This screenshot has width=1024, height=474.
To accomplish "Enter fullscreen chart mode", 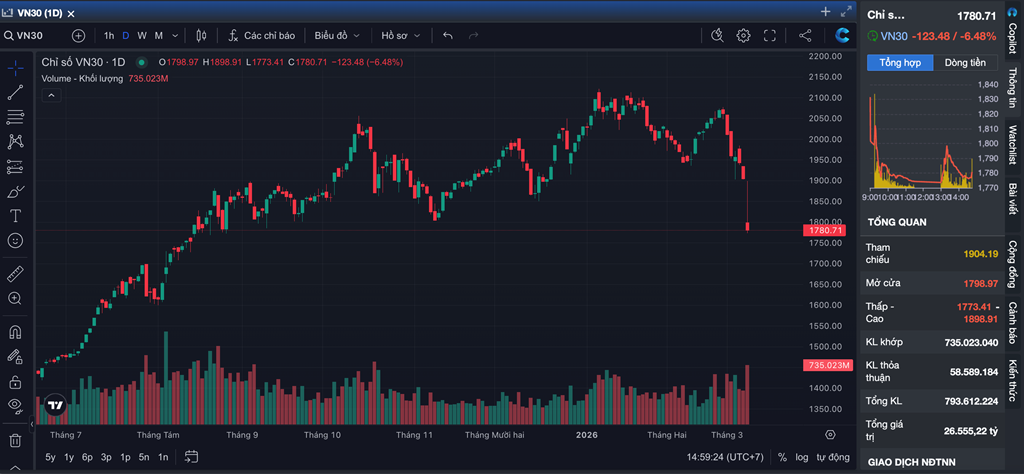I will click(770, 35).
